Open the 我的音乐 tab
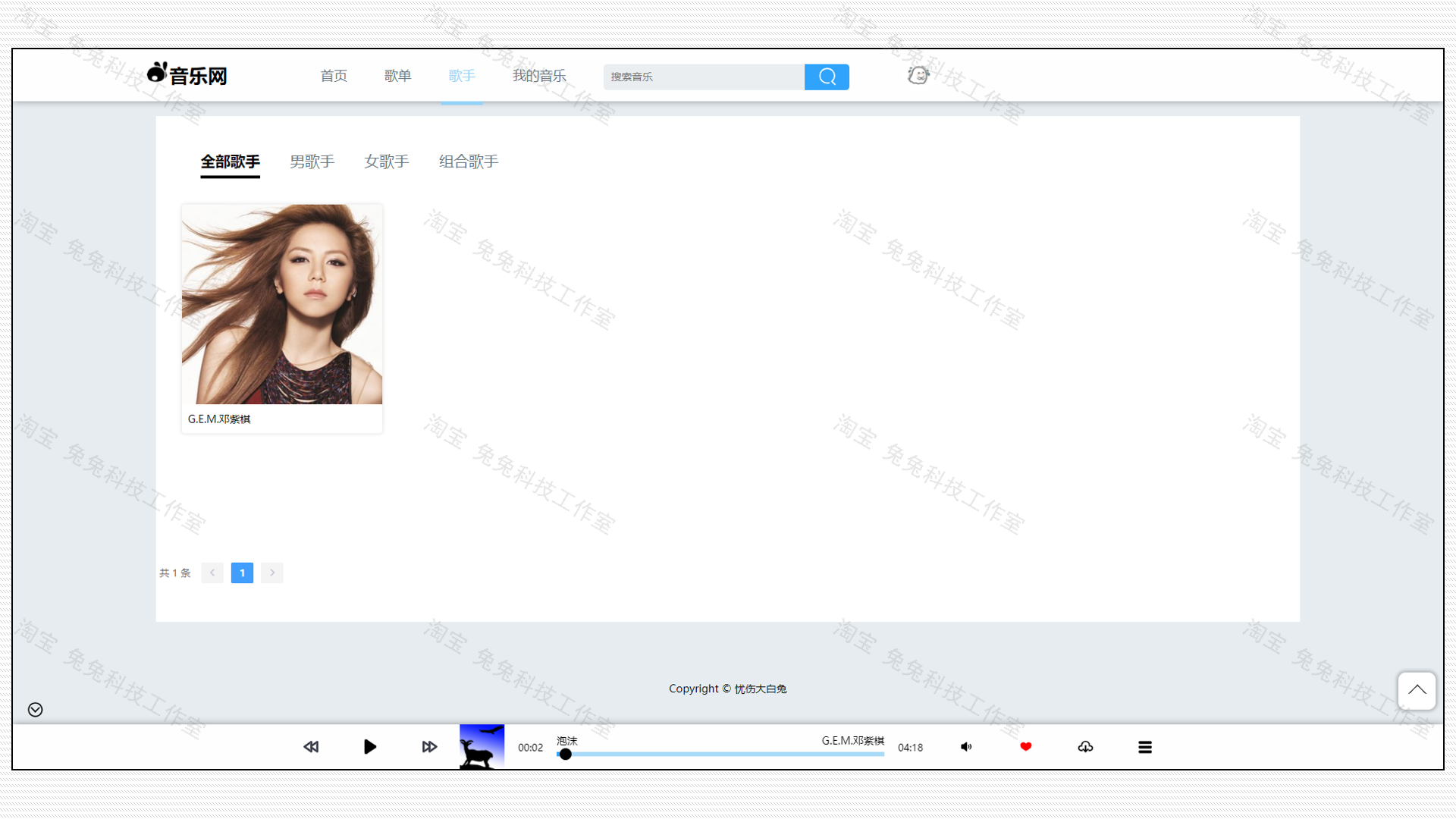 point(538,75)
